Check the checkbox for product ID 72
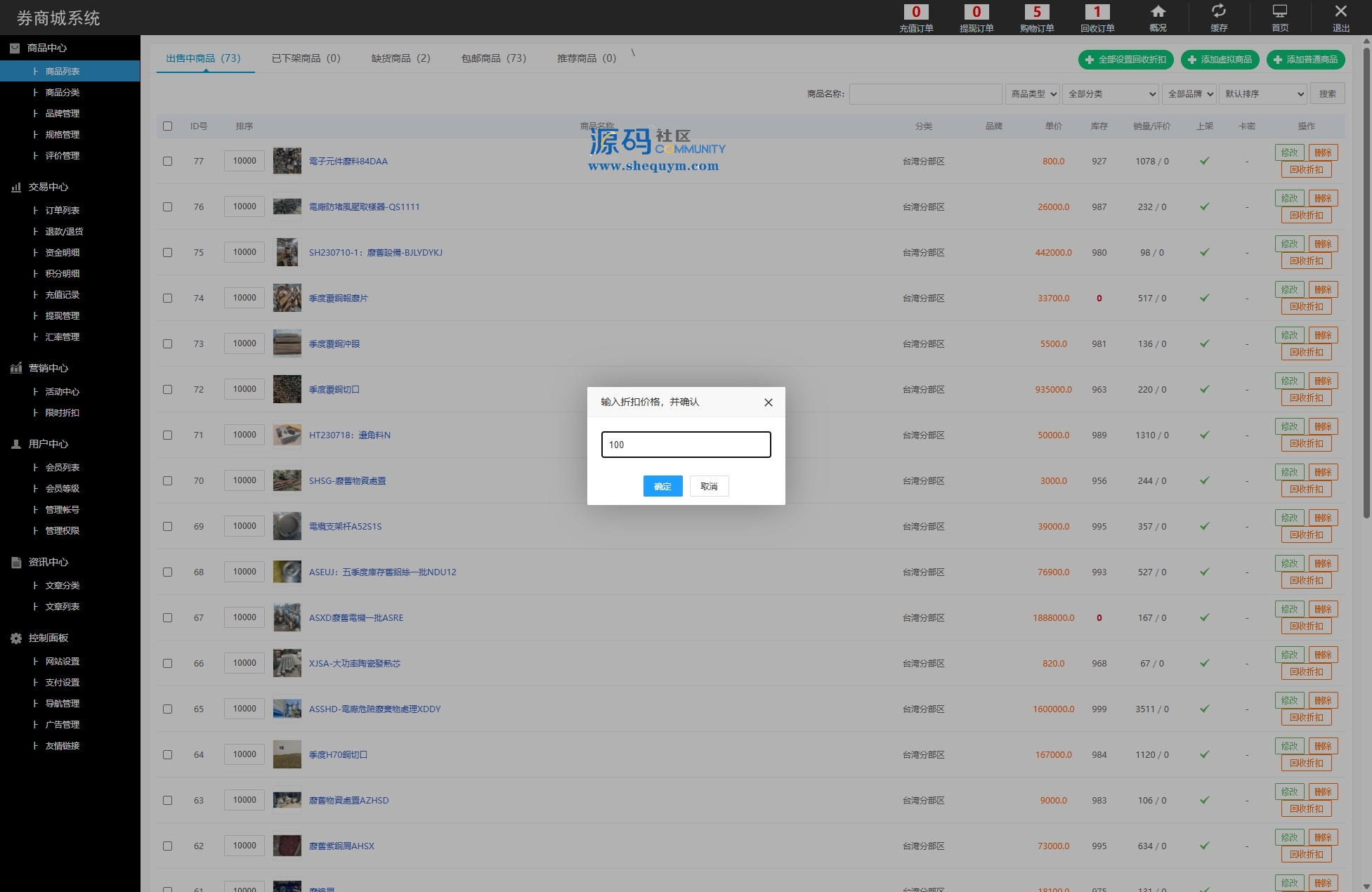This screenshot has width=1372, height=892. (x=167, y=389)
